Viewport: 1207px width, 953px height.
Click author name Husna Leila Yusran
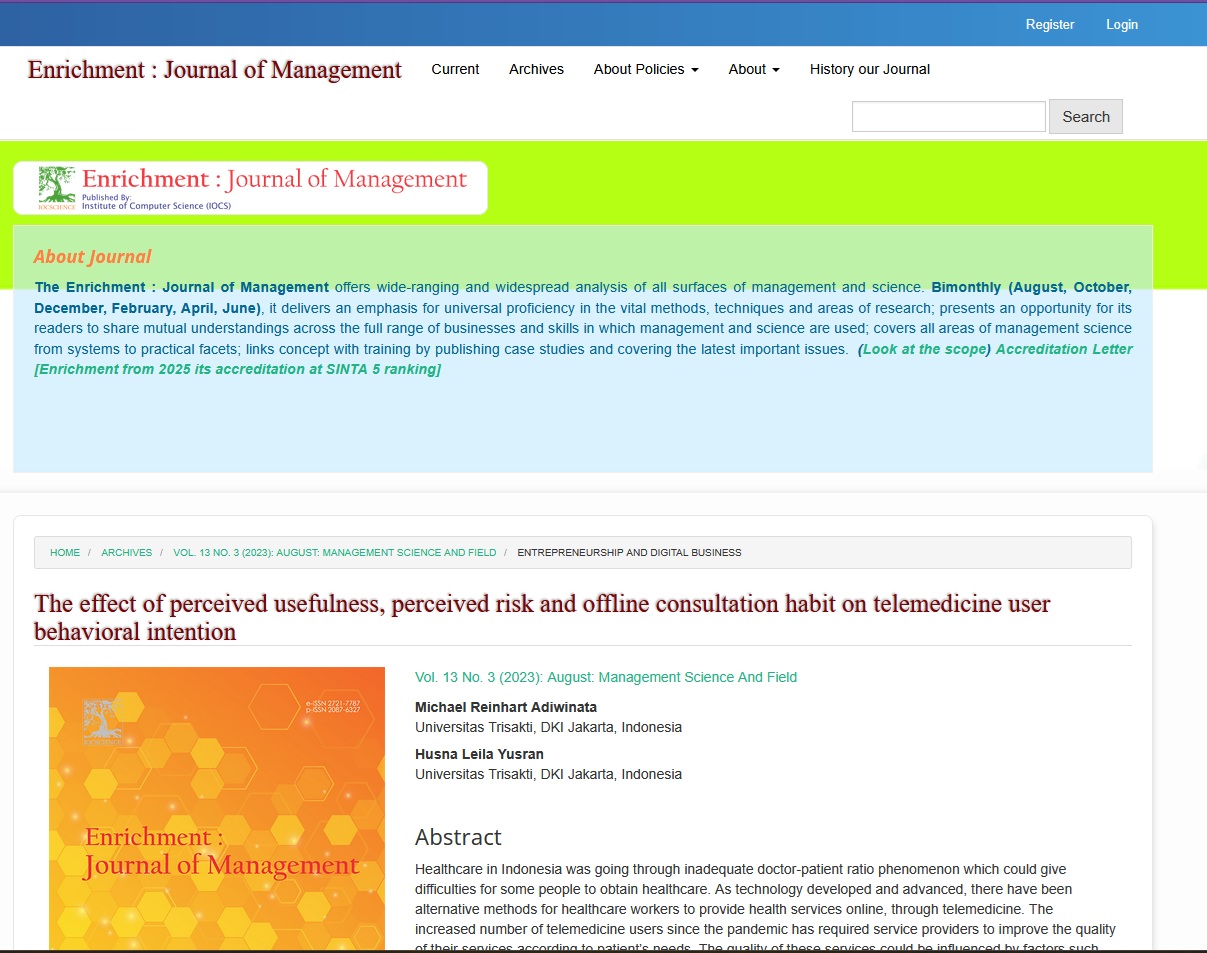click(x=480, y=754)
